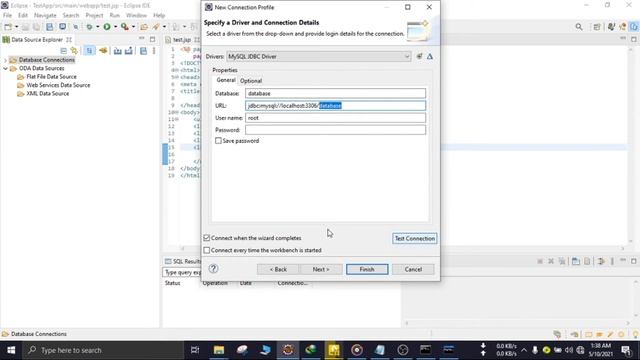
Task: Open the File menu in Eclipse
Action: click(x=7, y=15)
